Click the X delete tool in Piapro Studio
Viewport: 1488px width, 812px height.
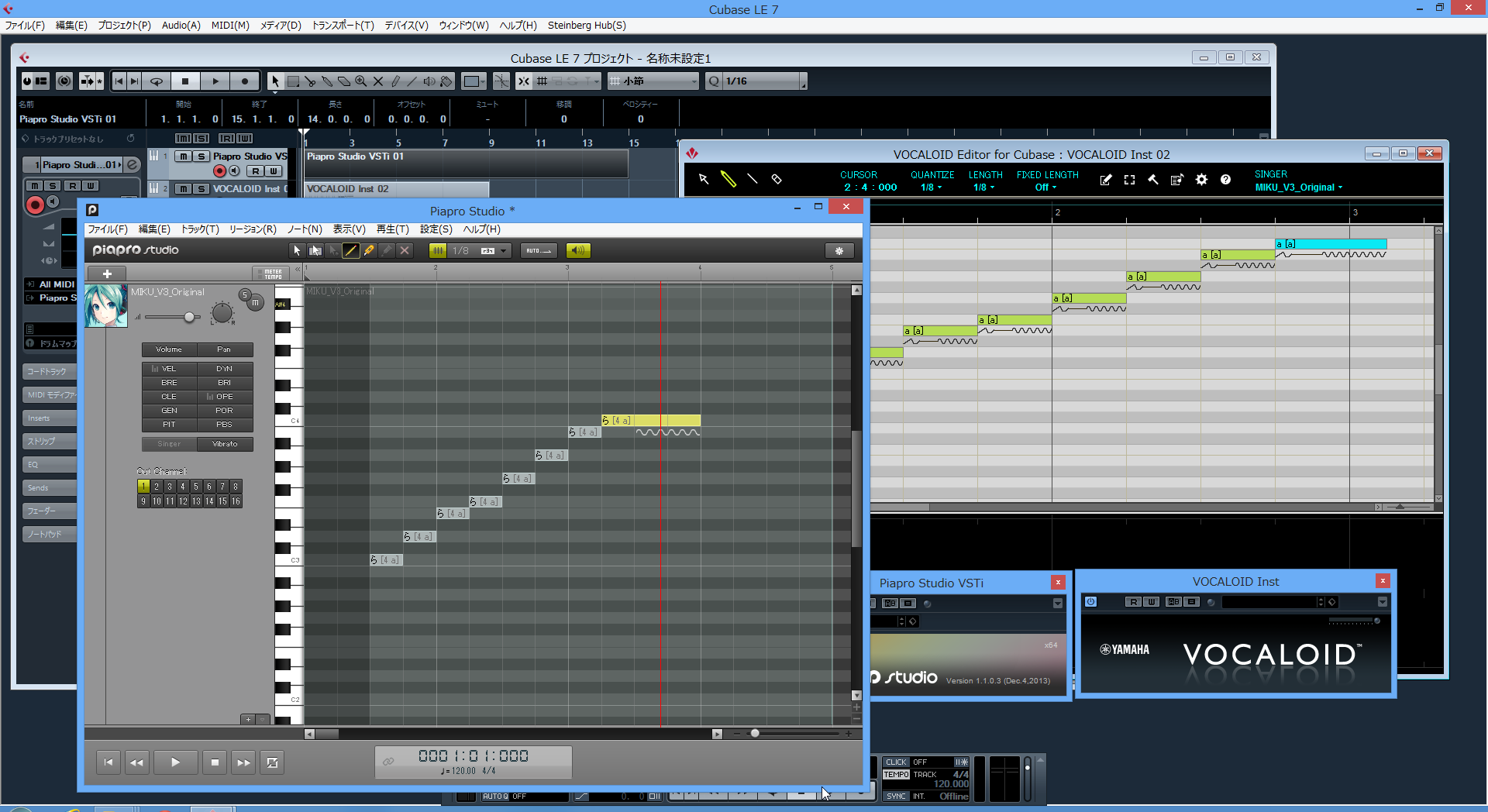405,250
